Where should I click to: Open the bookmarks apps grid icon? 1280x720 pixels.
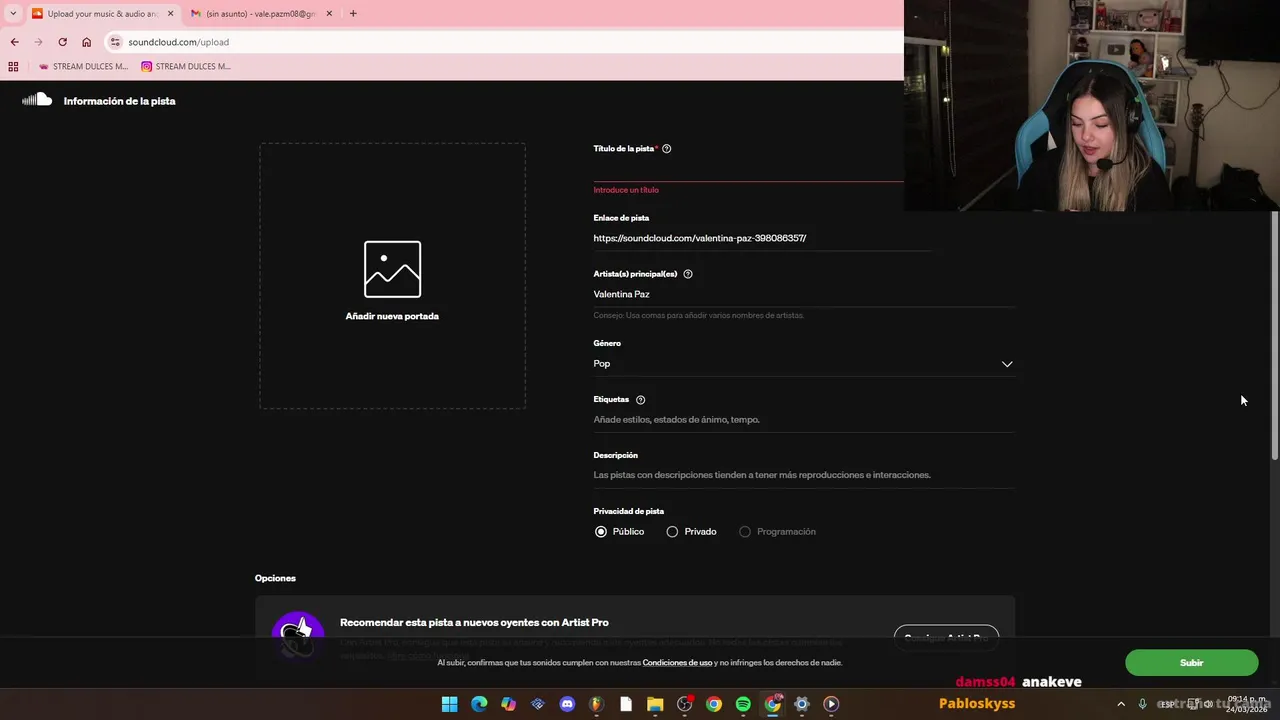tap(13, 67)
